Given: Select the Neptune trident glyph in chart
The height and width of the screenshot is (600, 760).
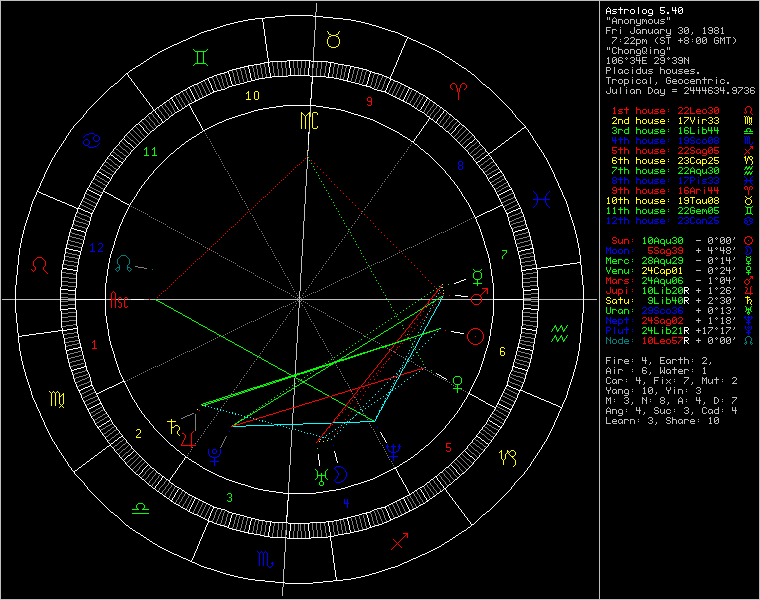Looking at the screenshot, I should 394,452.
